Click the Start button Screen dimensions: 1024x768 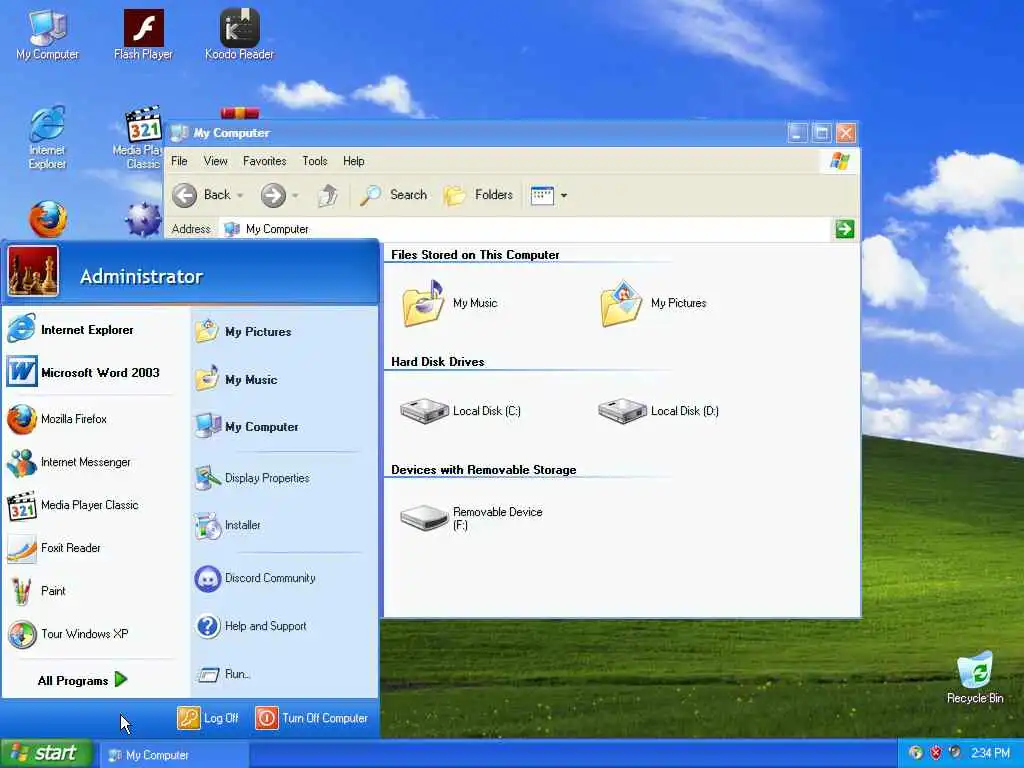tap(46, 753)
